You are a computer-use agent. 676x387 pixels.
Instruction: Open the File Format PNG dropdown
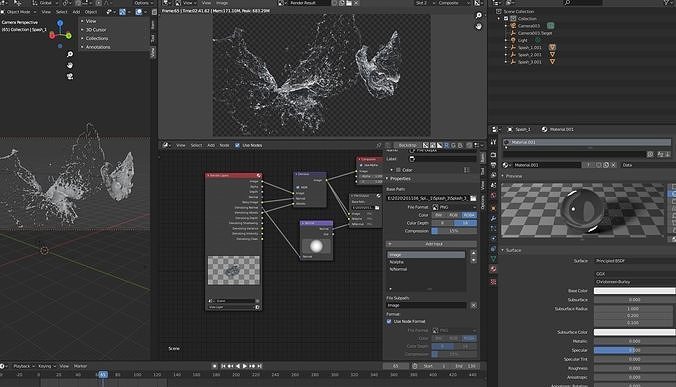click(454, 207)
